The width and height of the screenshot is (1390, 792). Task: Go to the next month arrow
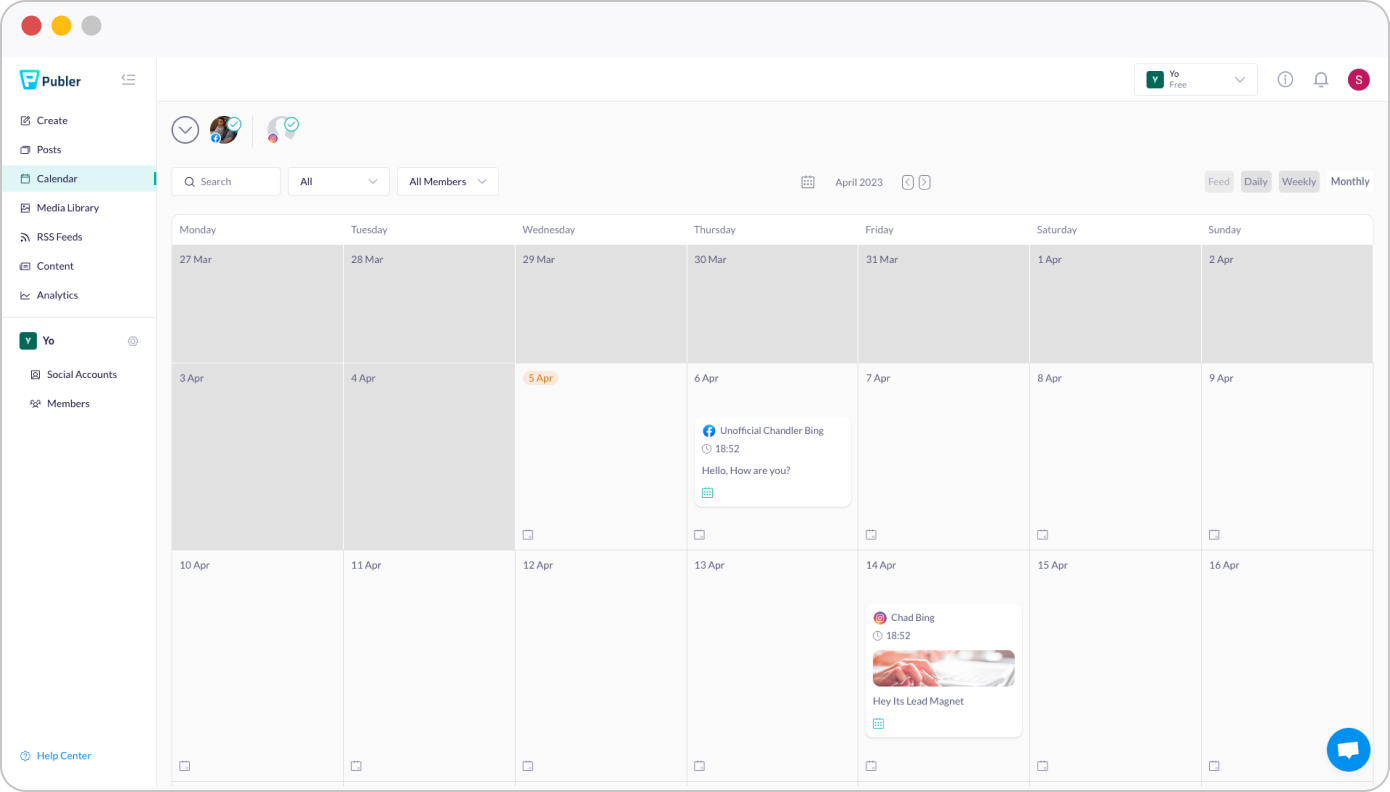pos(924,182)
